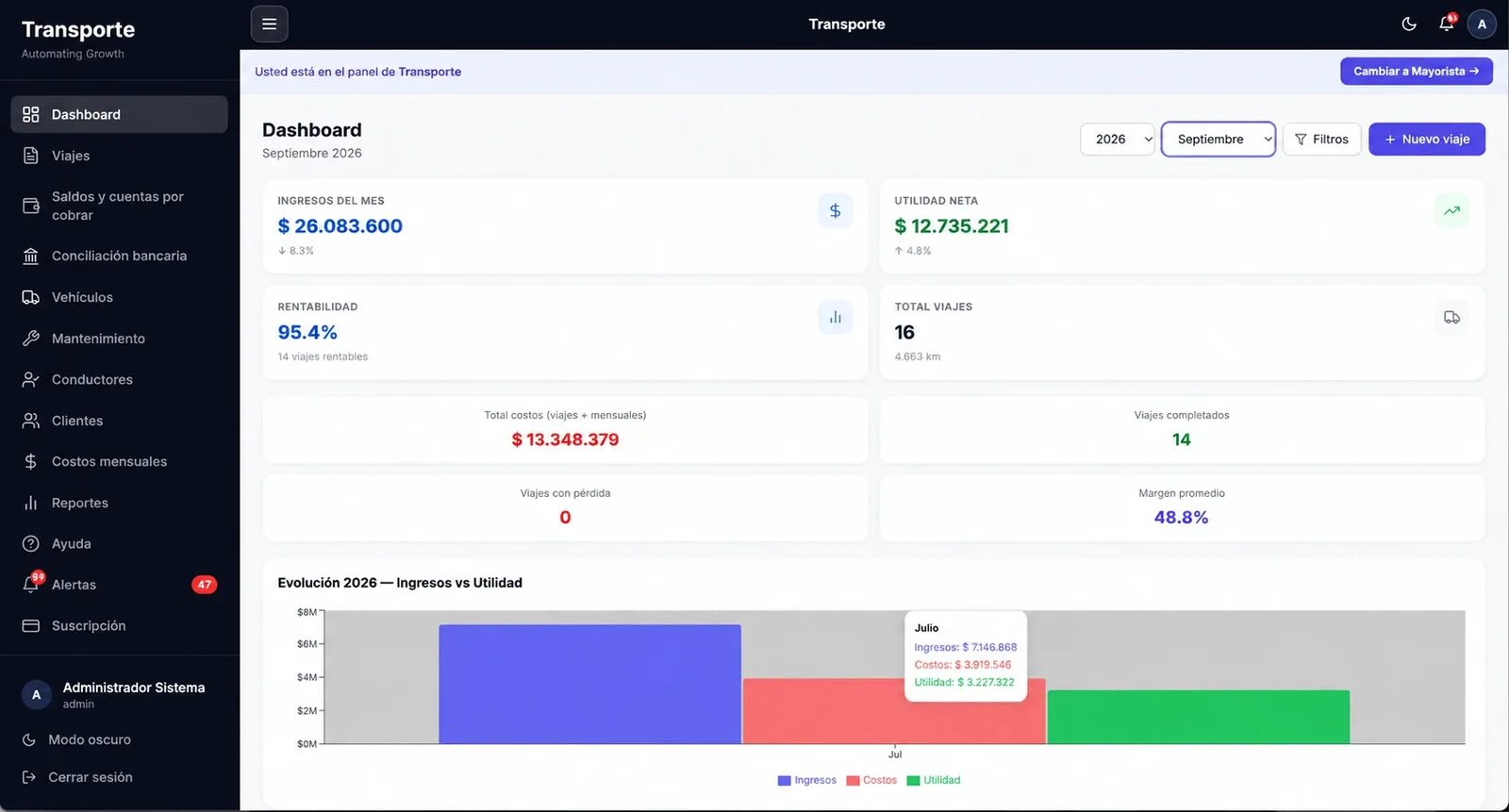Open notifications bell in top bar

[x=1447, y=25]
